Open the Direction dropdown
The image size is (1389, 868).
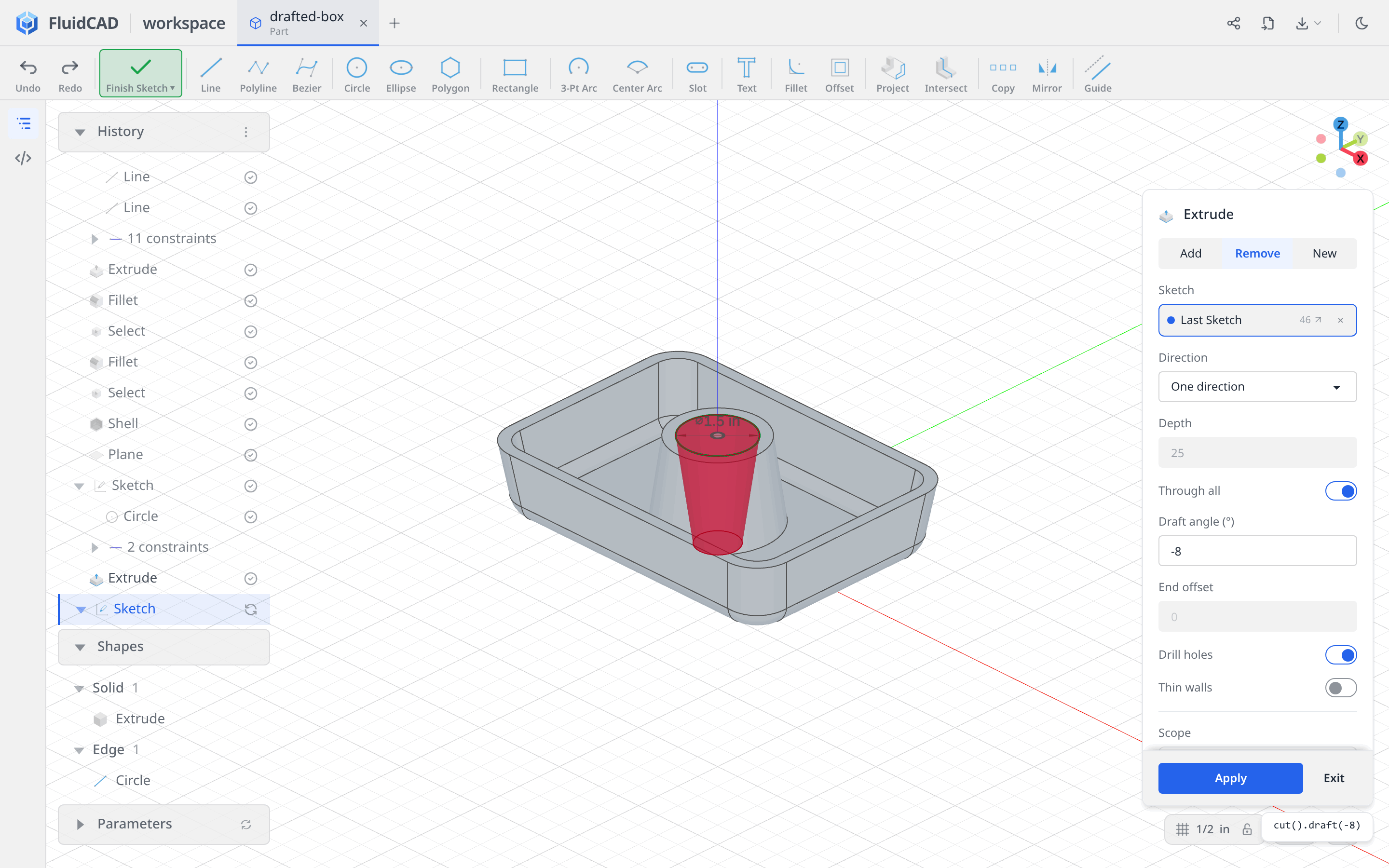tap(1257, 386)
